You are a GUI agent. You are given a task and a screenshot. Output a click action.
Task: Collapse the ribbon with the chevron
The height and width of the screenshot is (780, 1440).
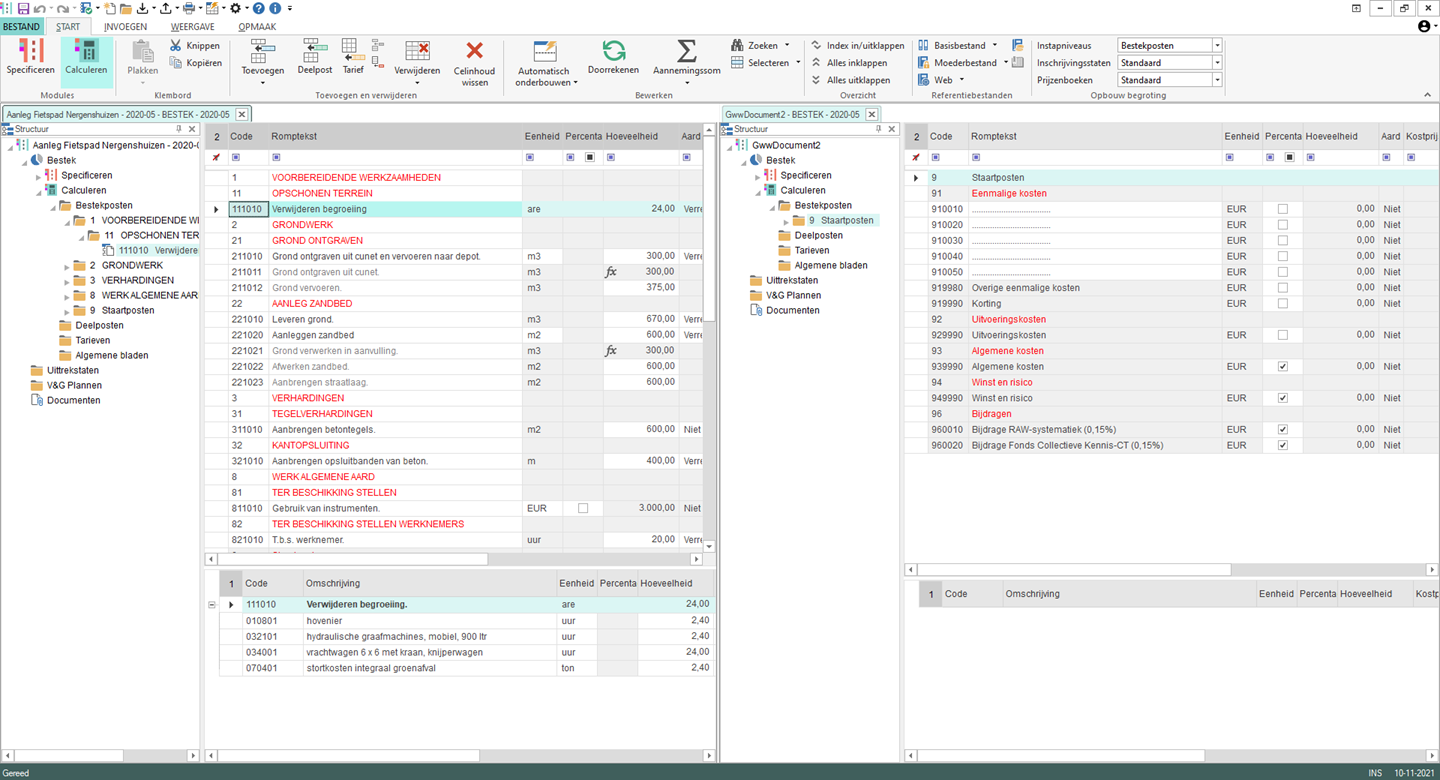(1427, 95)
